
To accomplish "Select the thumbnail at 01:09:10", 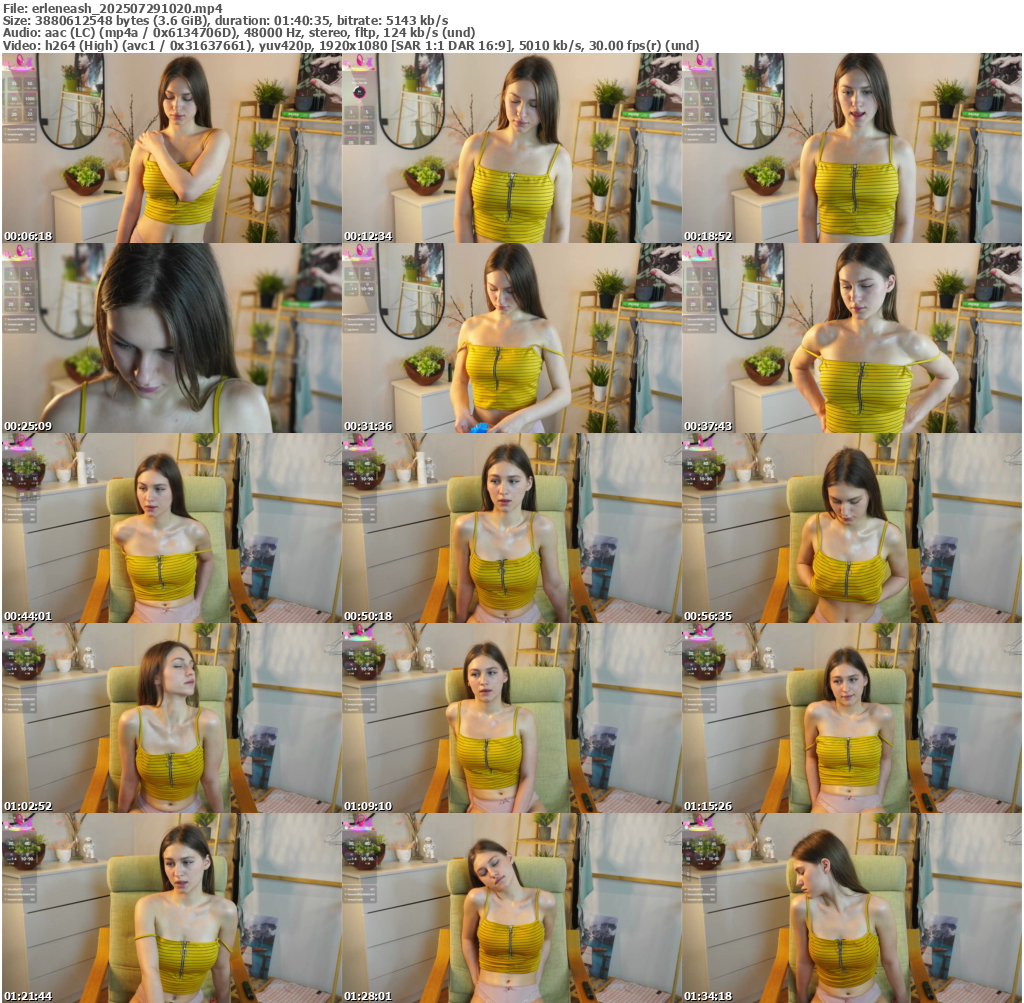I will point(511,718).
